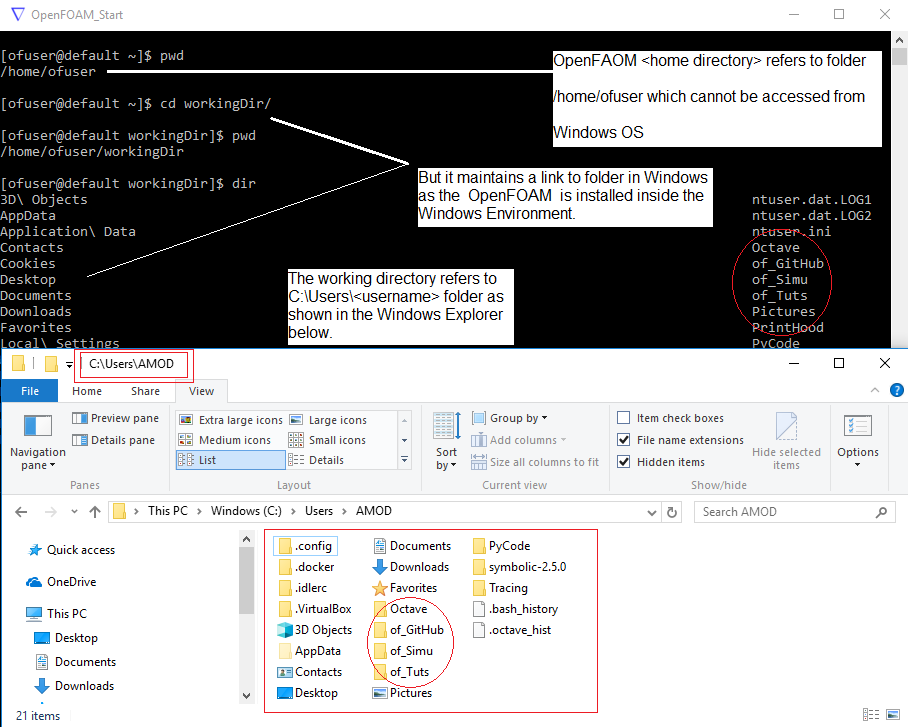Switch to the Share ribbon tab

145,391
